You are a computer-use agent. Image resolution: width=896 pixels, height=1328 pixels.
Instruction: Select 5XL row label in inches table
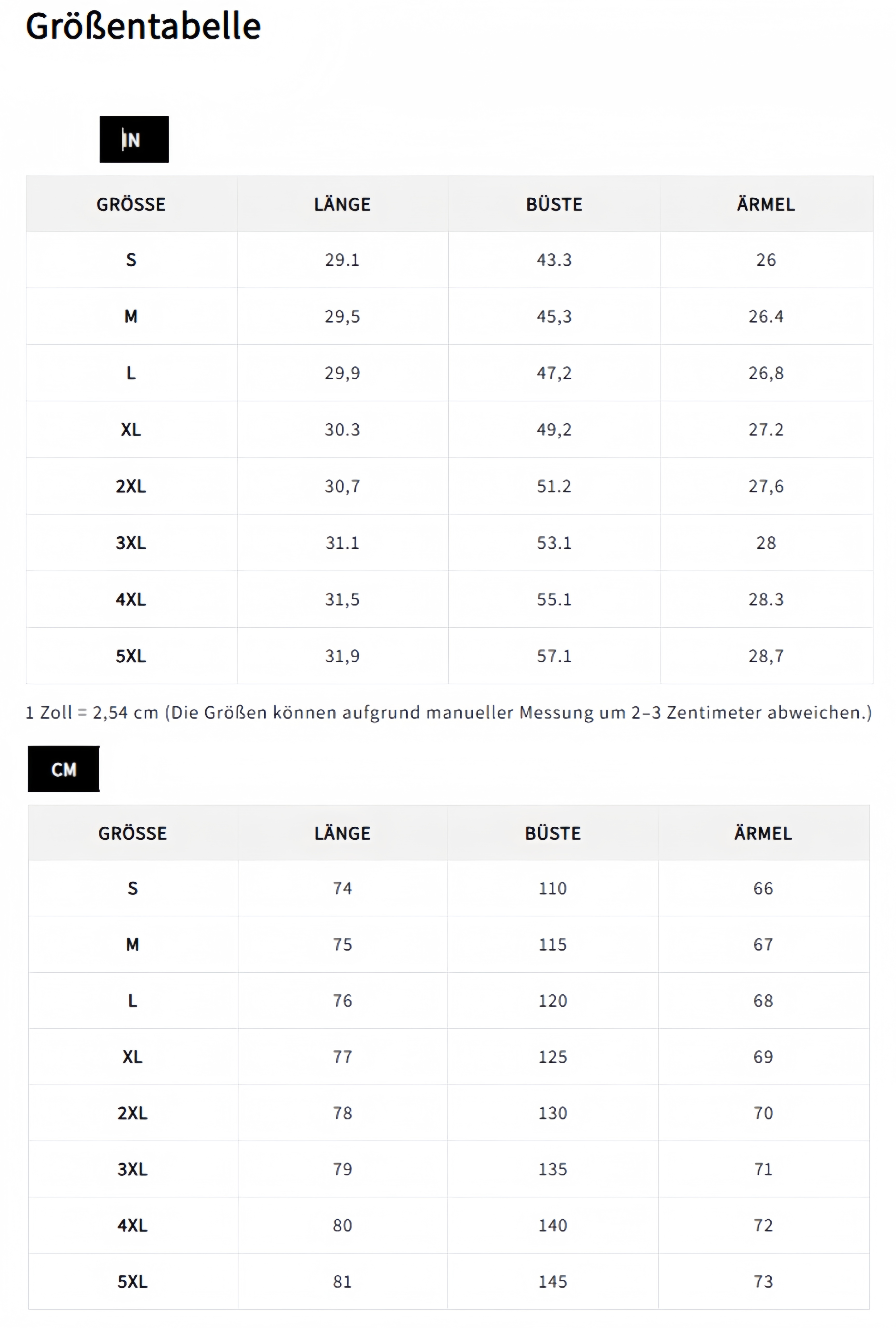(131, 655)
